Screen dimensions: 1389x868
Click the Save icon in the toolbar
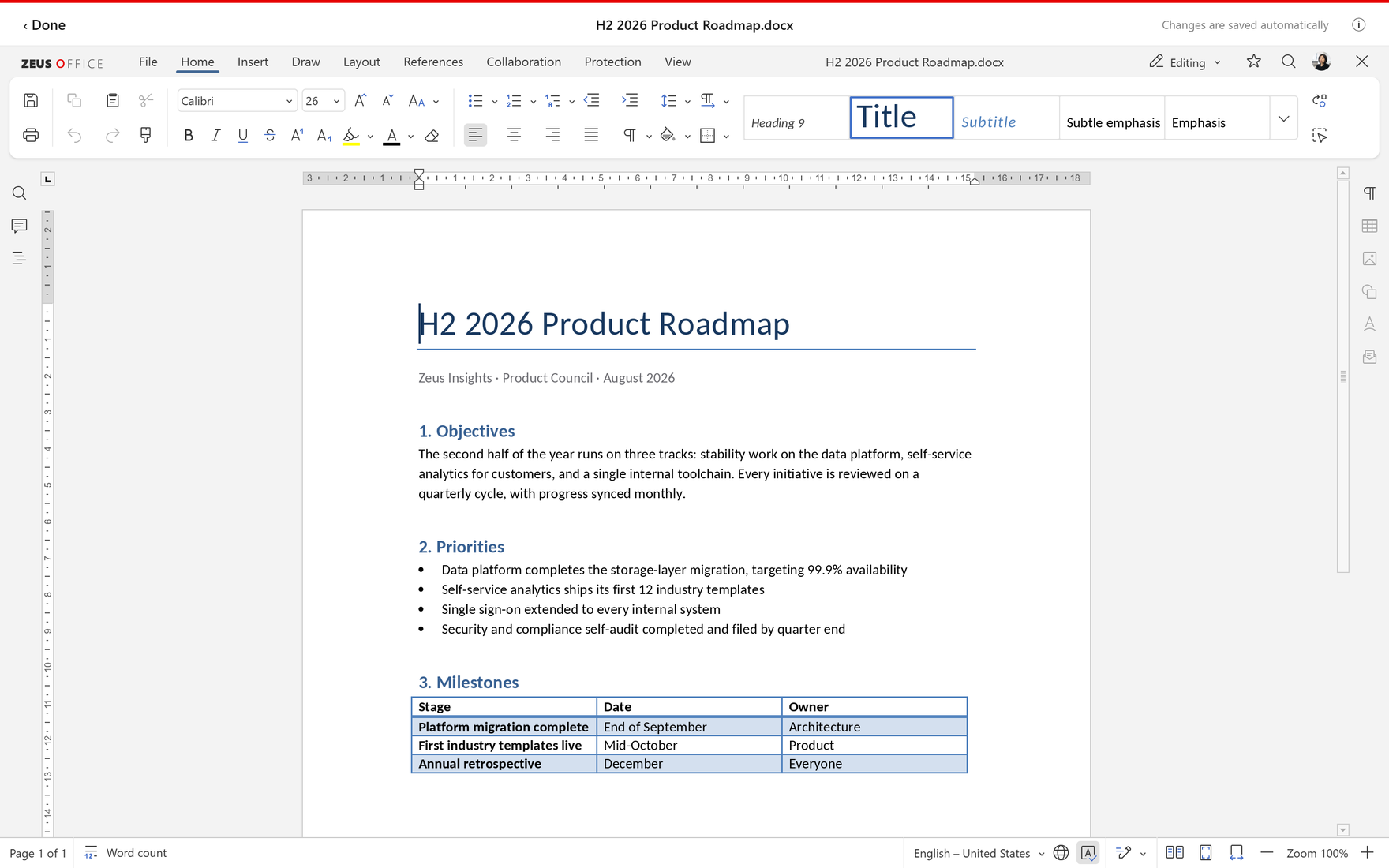pyautogui.click(x=31, y=100)
